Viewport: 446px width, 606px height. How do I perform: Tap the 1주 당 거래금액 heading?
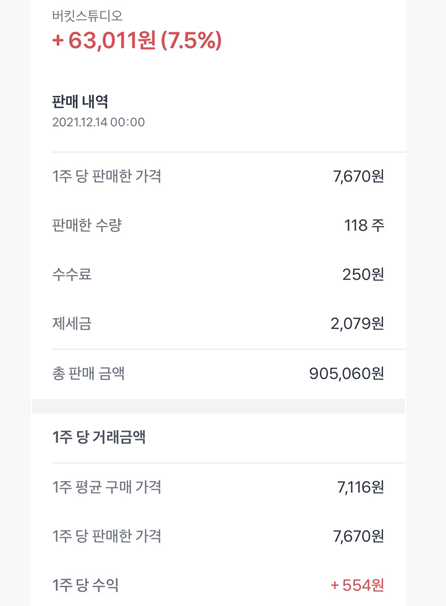[x=99, y=437]
